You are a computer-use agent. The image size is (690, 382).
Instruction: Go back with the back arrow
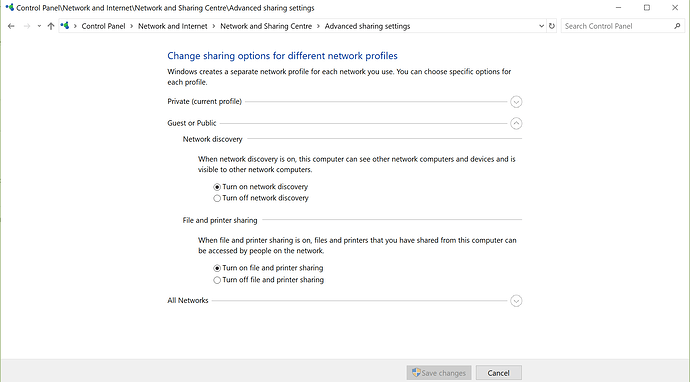(x=11, y=26)
